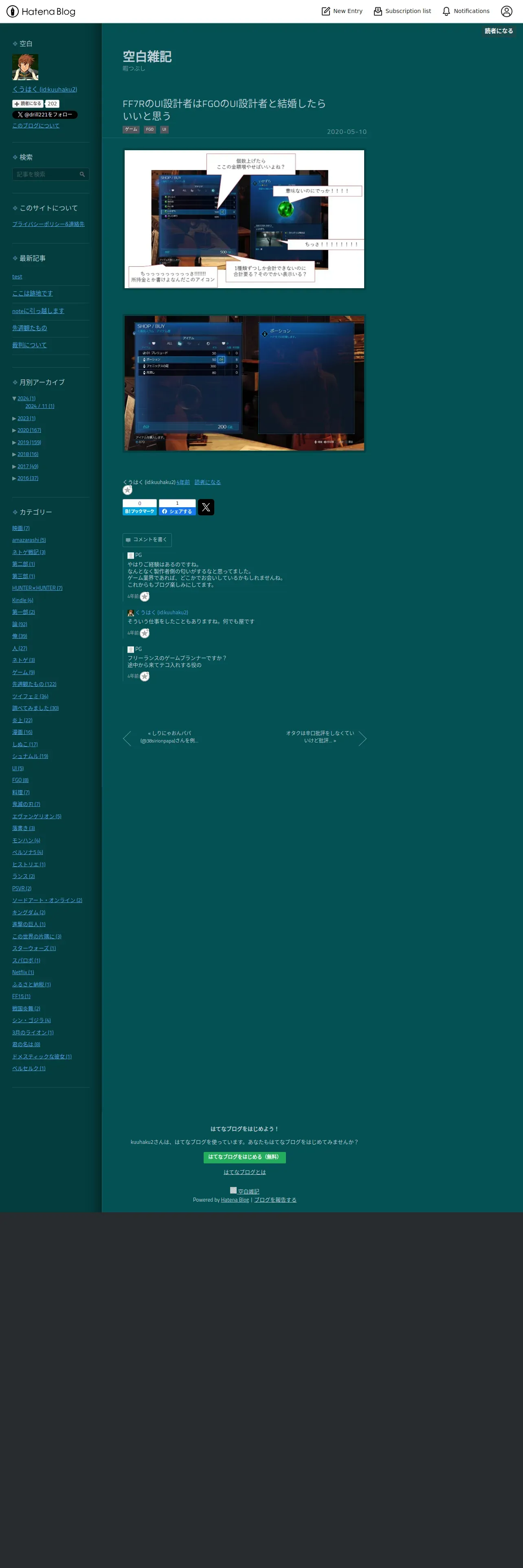Click くうはく avatar in comment
Image resolution: width=523 pixels, height=1568 pixels.
click(x=130, y=613)
